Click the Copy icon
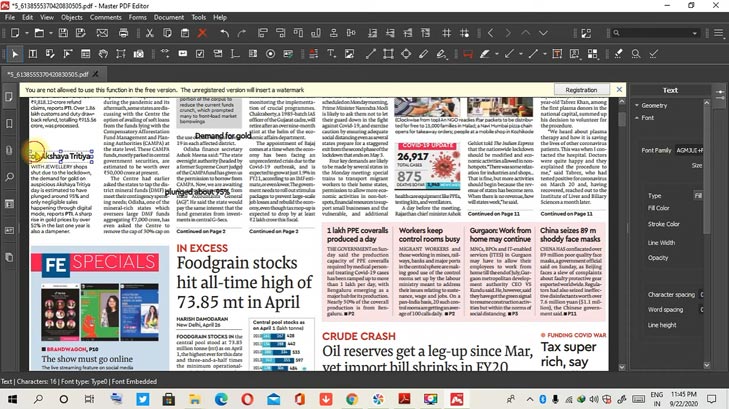Image resolution: width=729 pixels, height=409 pixels. [x=167, y=33]
